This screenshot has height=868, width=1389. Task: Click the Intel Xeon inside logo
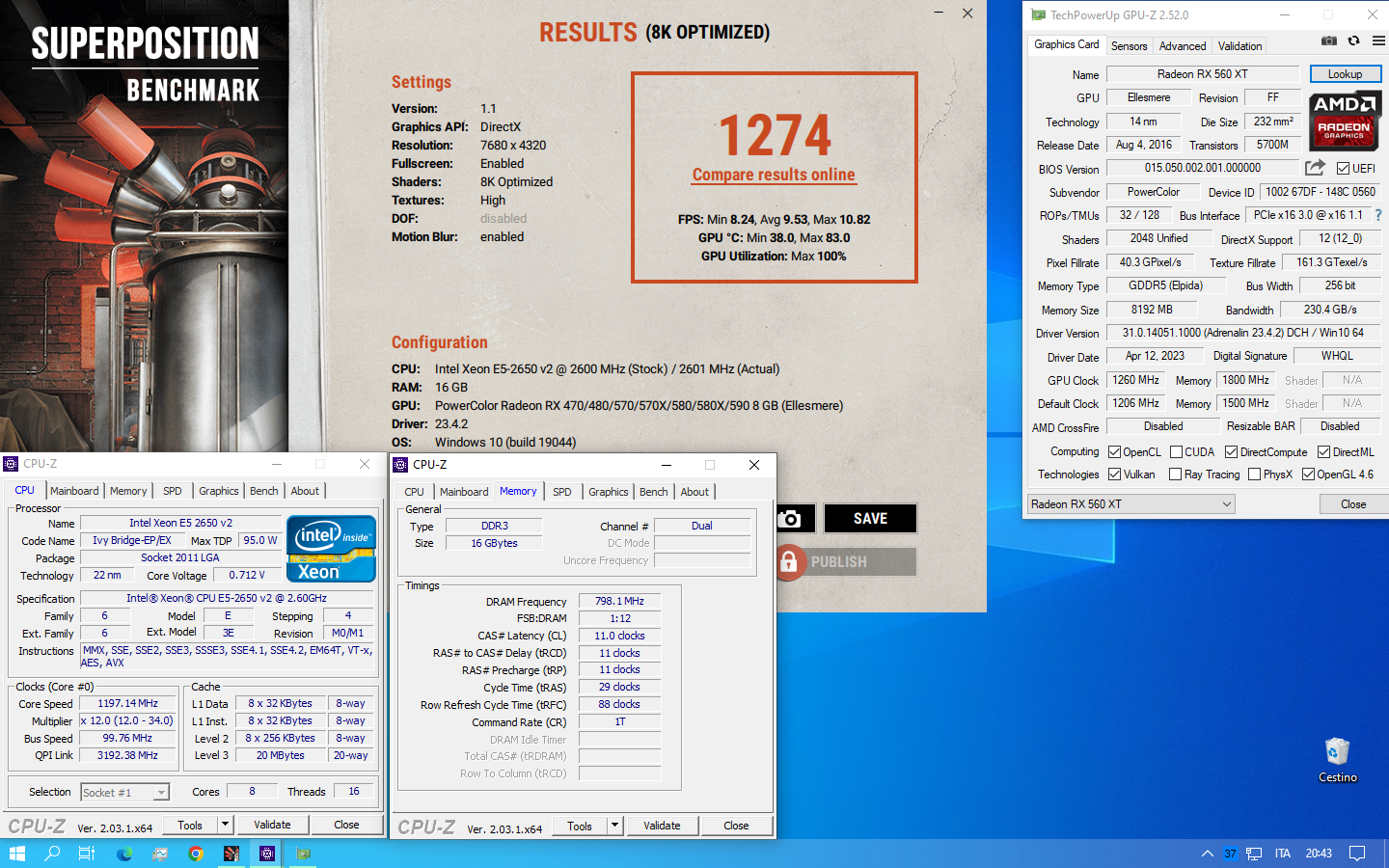click(331, 549)
